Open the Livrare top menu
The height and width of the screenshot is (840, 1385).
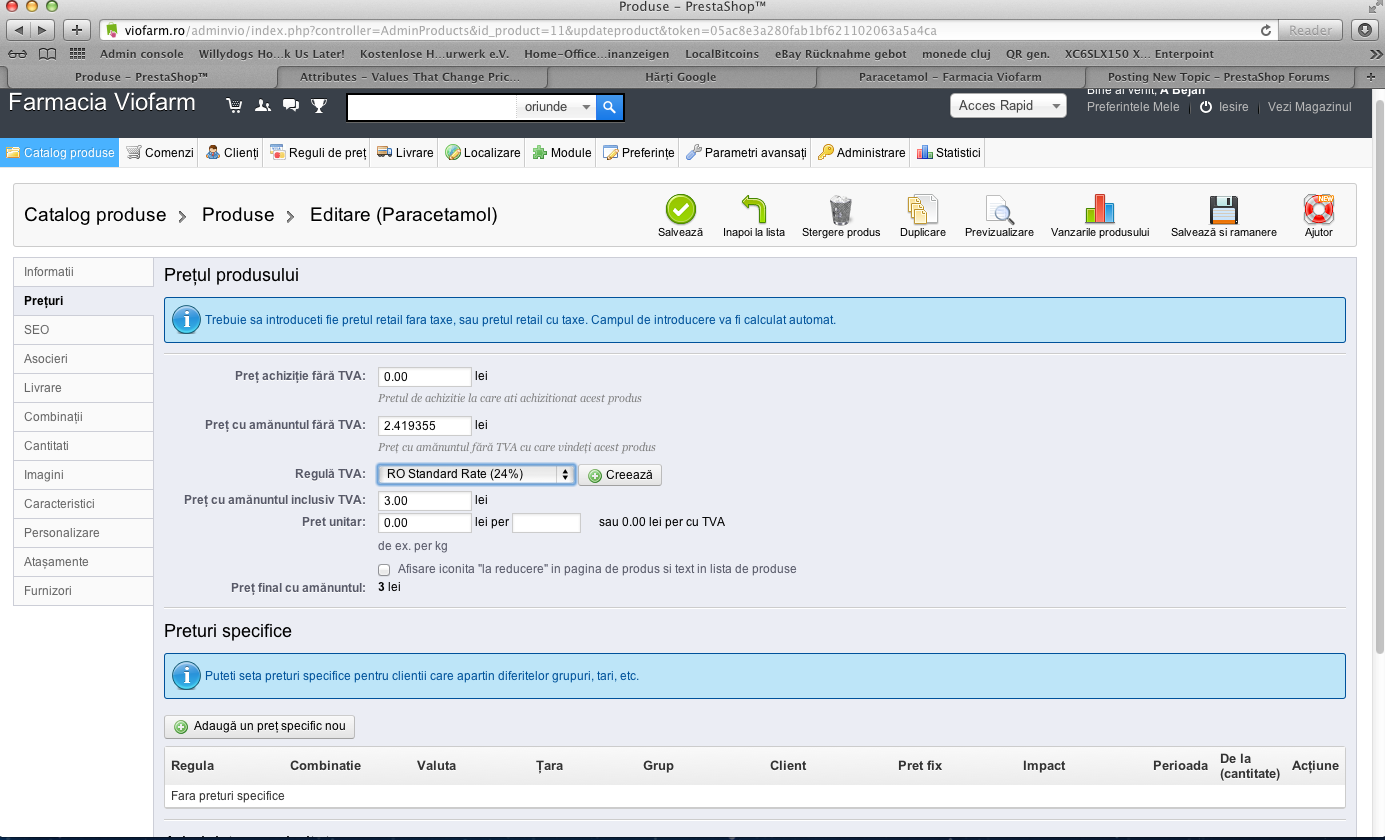point(405,153)
